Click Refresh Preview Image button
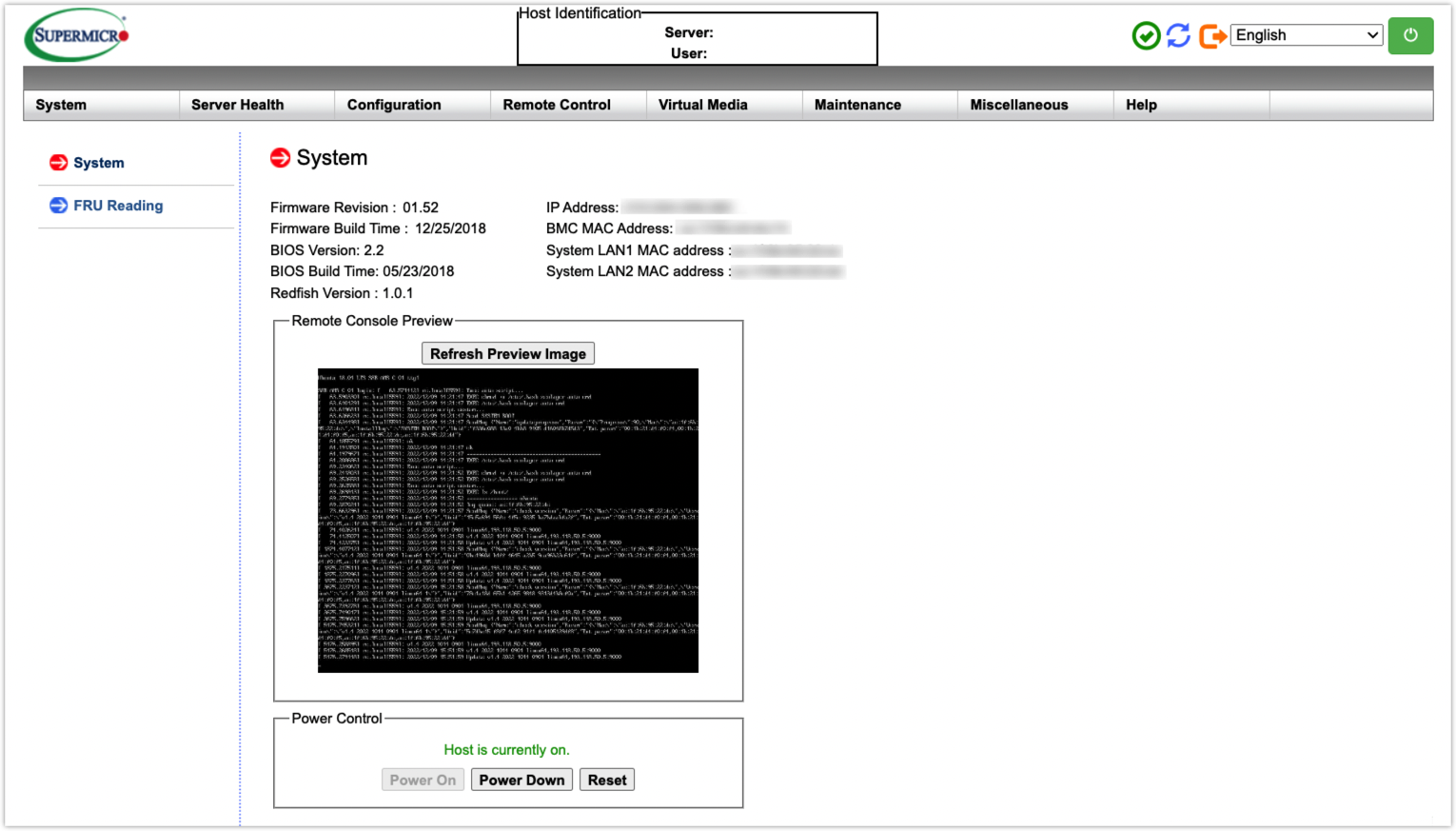 click(507, 354)
